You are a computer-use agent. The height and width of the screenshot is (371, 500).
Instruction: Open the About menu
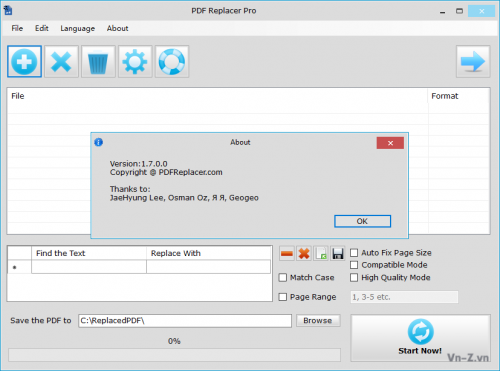point(117,28)
